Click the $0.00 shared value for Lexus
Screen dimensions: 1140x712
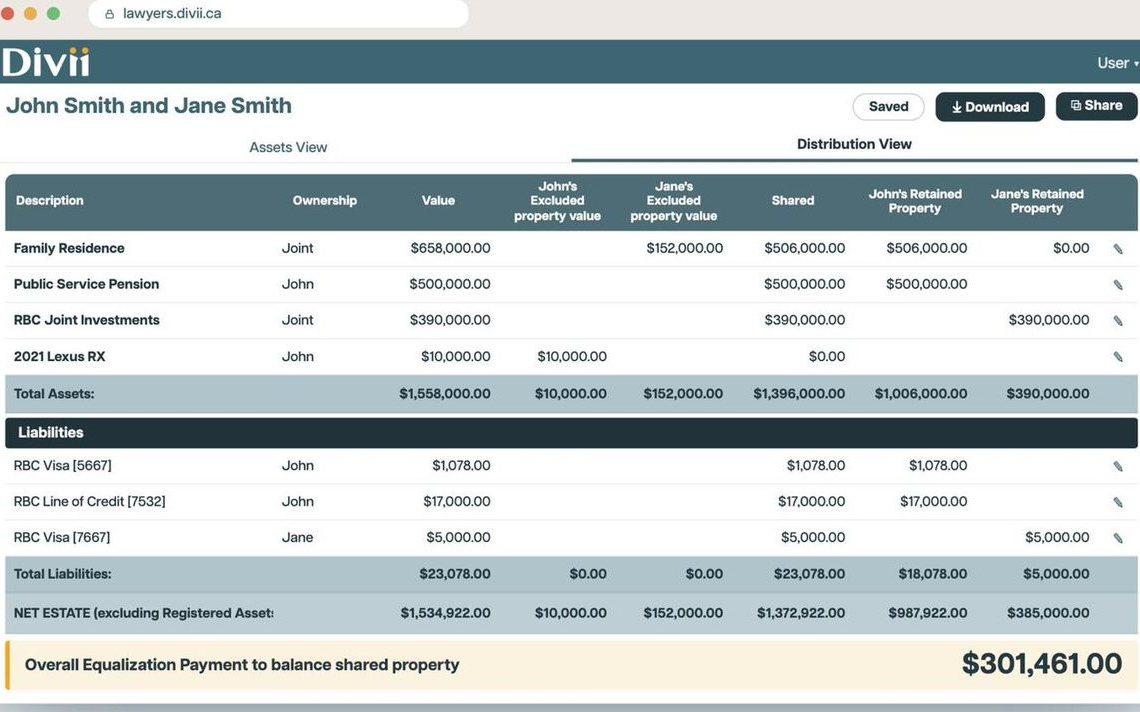[x=827, y=356]
